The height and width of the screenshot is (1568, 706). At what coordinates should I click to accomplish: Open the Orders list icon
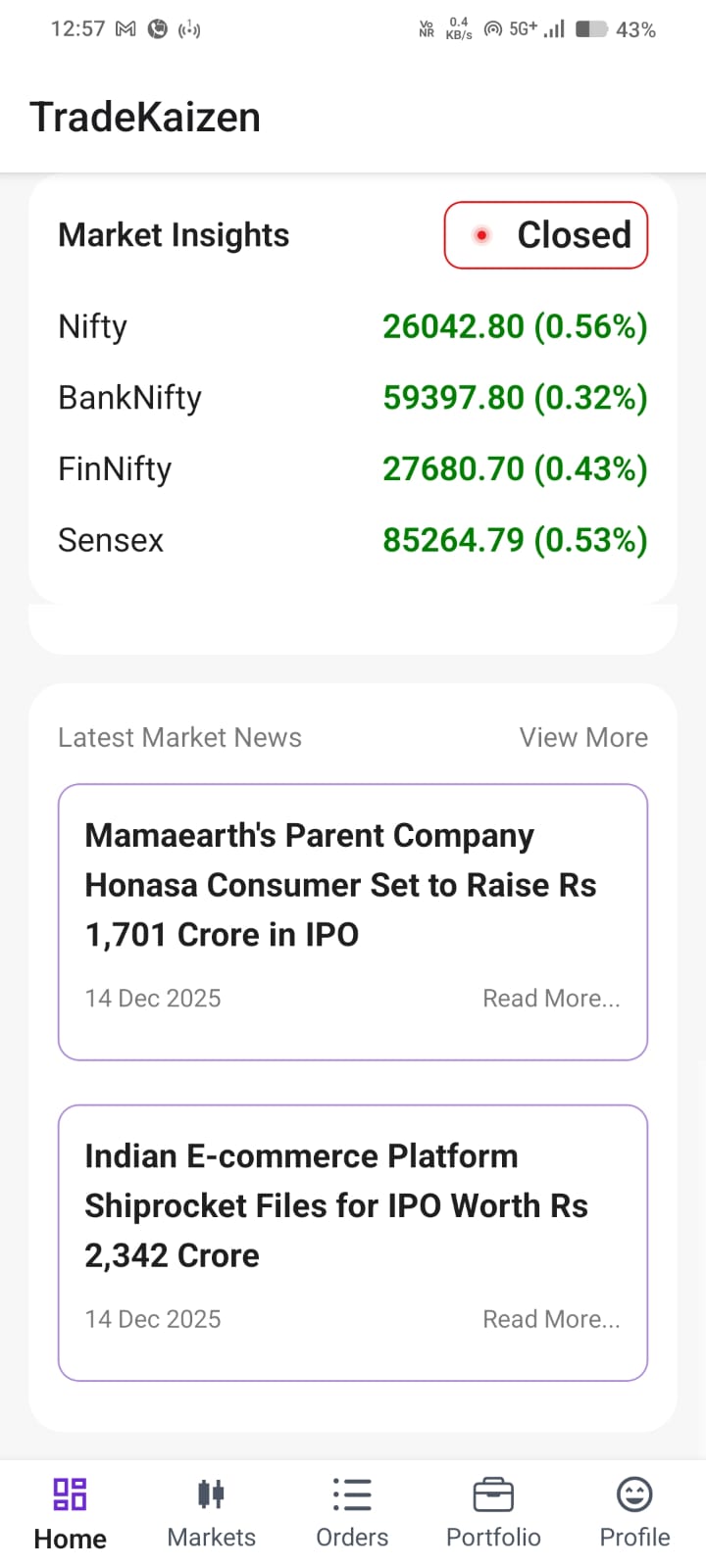pyautogui.click(x=352, y=1494)
